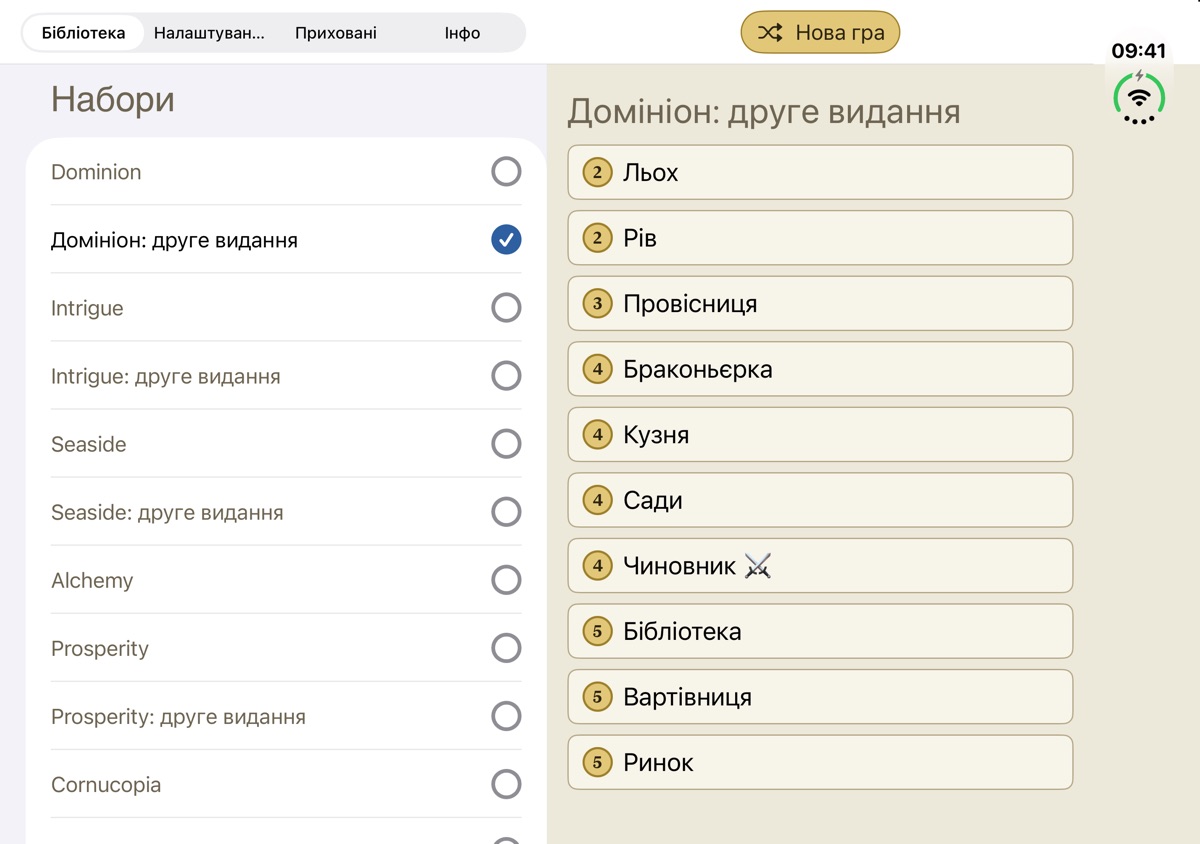
Task: Select the Dominion set radio button
Action: pyautogui.click(x=506, y=172)
